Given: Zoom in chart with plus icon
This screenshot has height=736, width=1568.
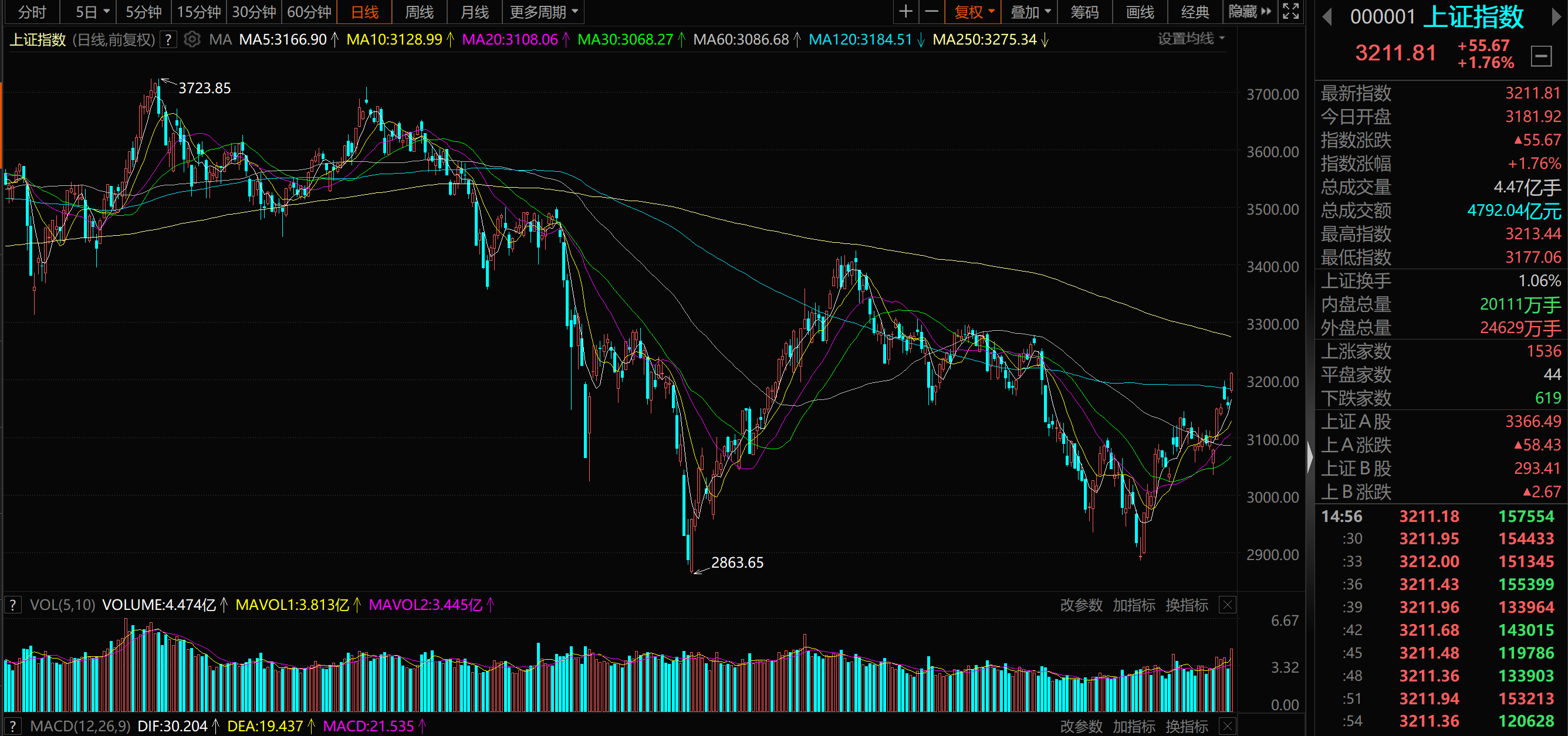Looking at the screenshot, I should point(905,12).
